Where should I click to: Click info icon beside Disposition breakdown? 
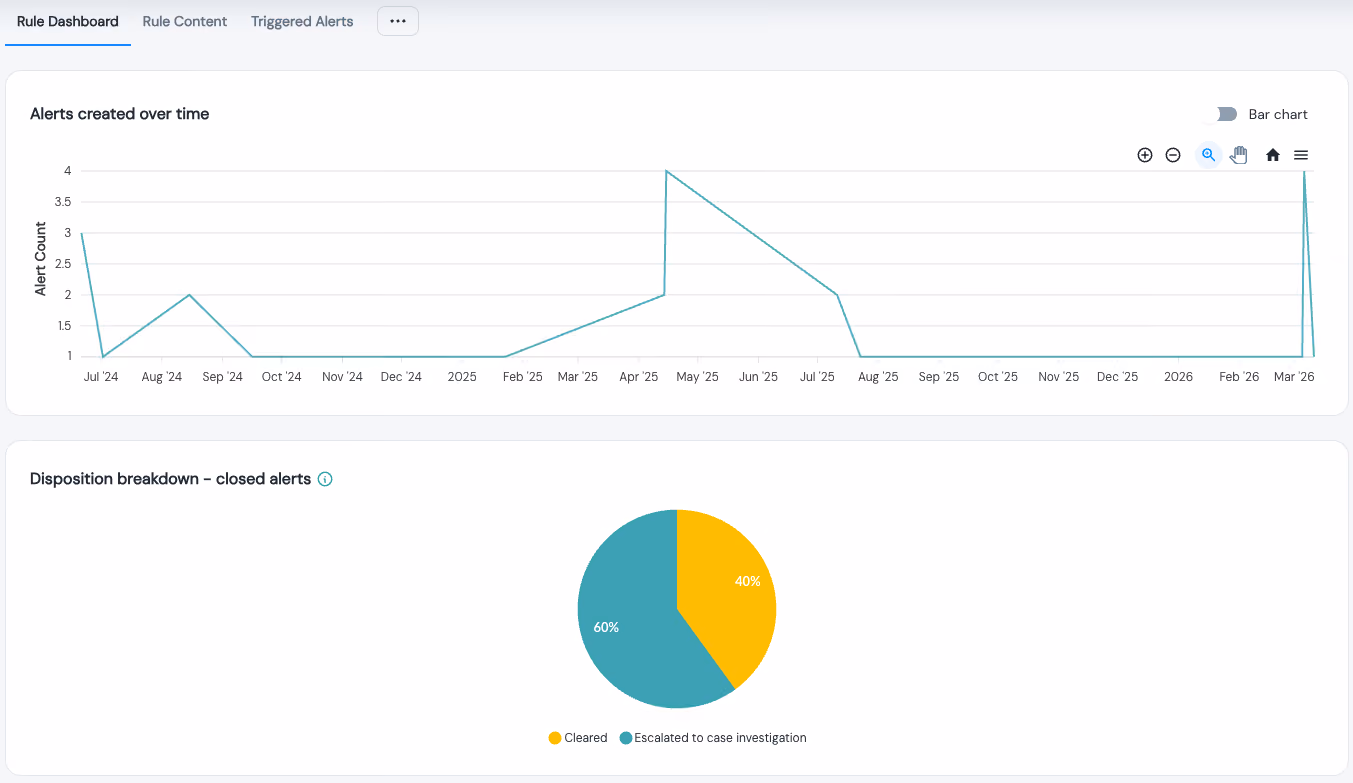(x=325, y=479)
